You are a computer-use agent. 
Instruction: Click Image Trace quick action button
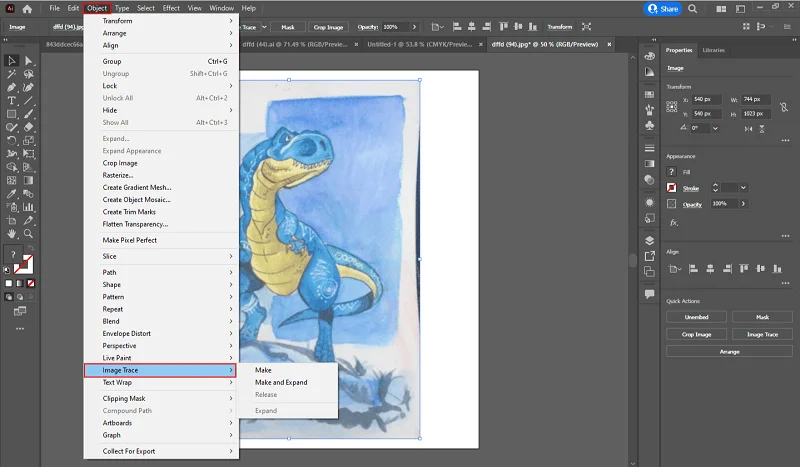coord(762,334)
